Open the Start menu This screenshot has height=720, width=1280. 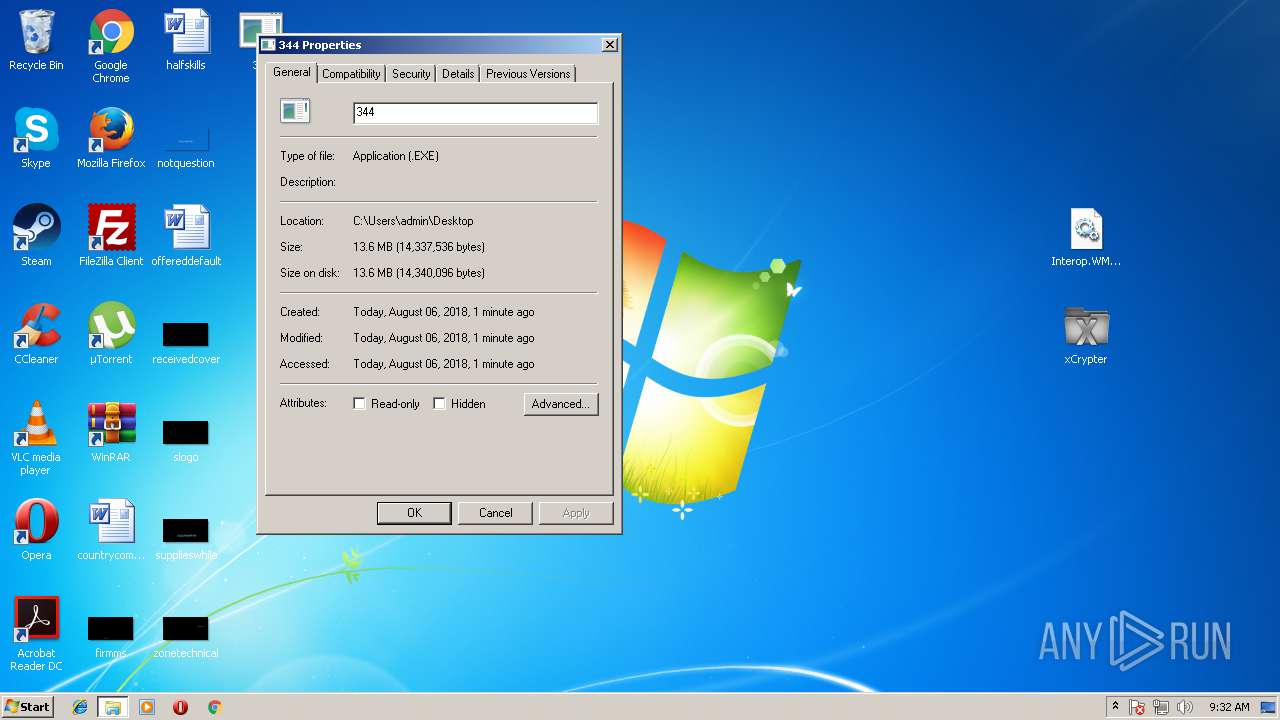coord(28,707)
